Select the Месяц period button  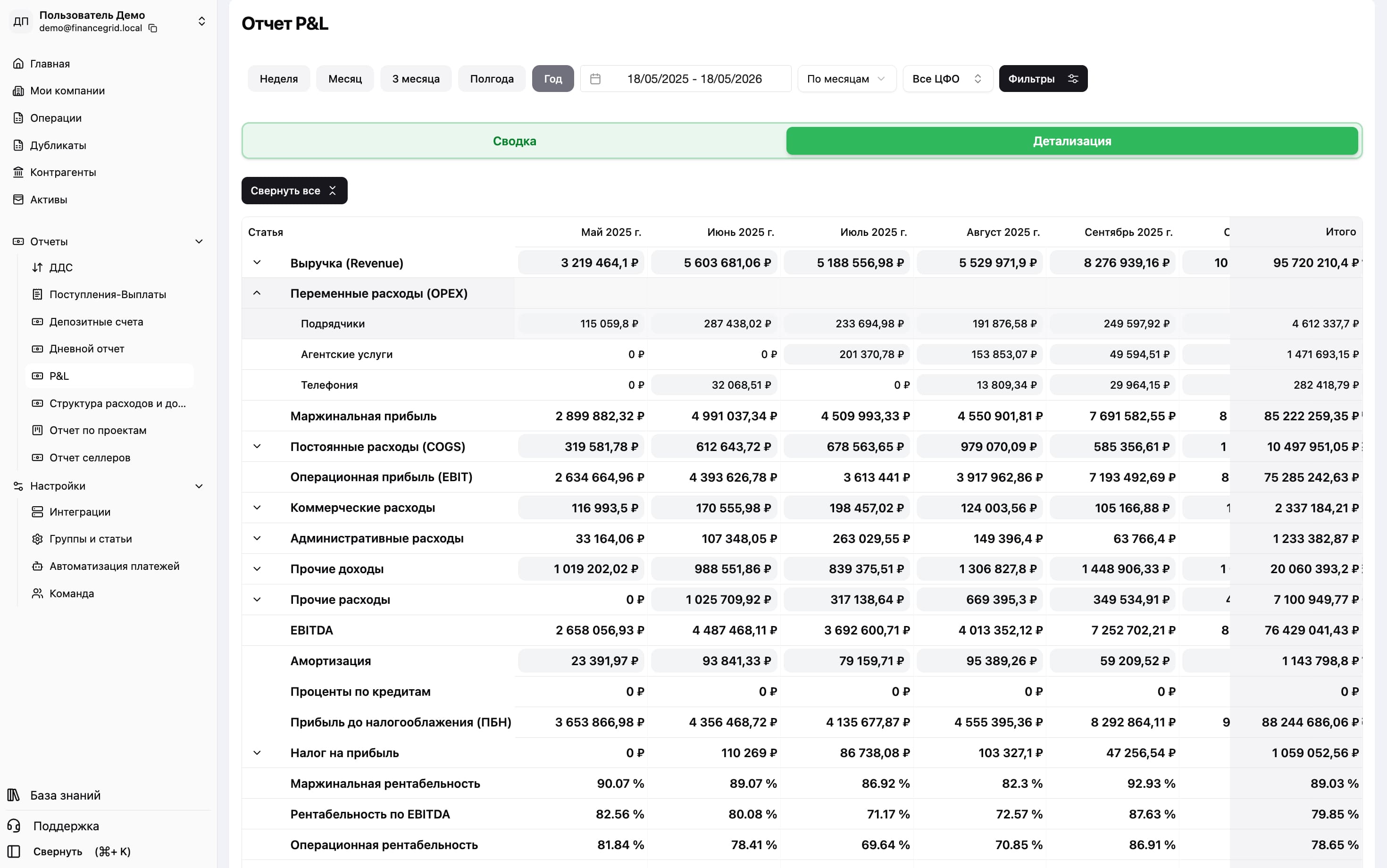pos(345,79)
